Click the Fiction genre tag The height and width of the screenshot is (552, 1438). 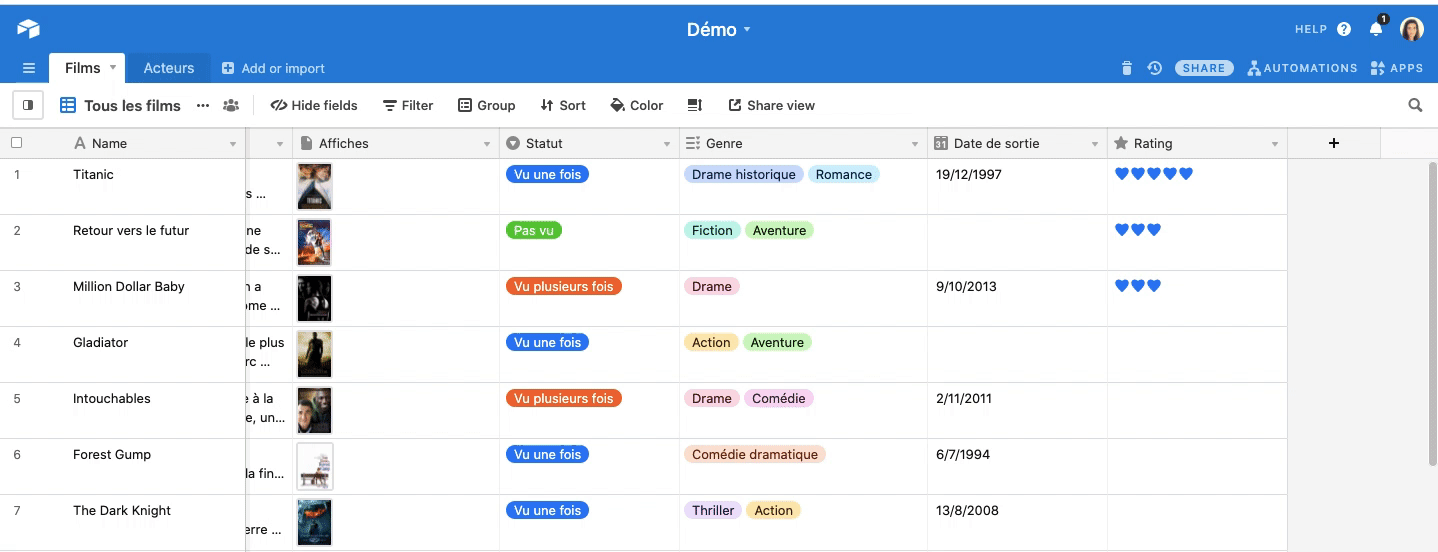pos(712,230)
